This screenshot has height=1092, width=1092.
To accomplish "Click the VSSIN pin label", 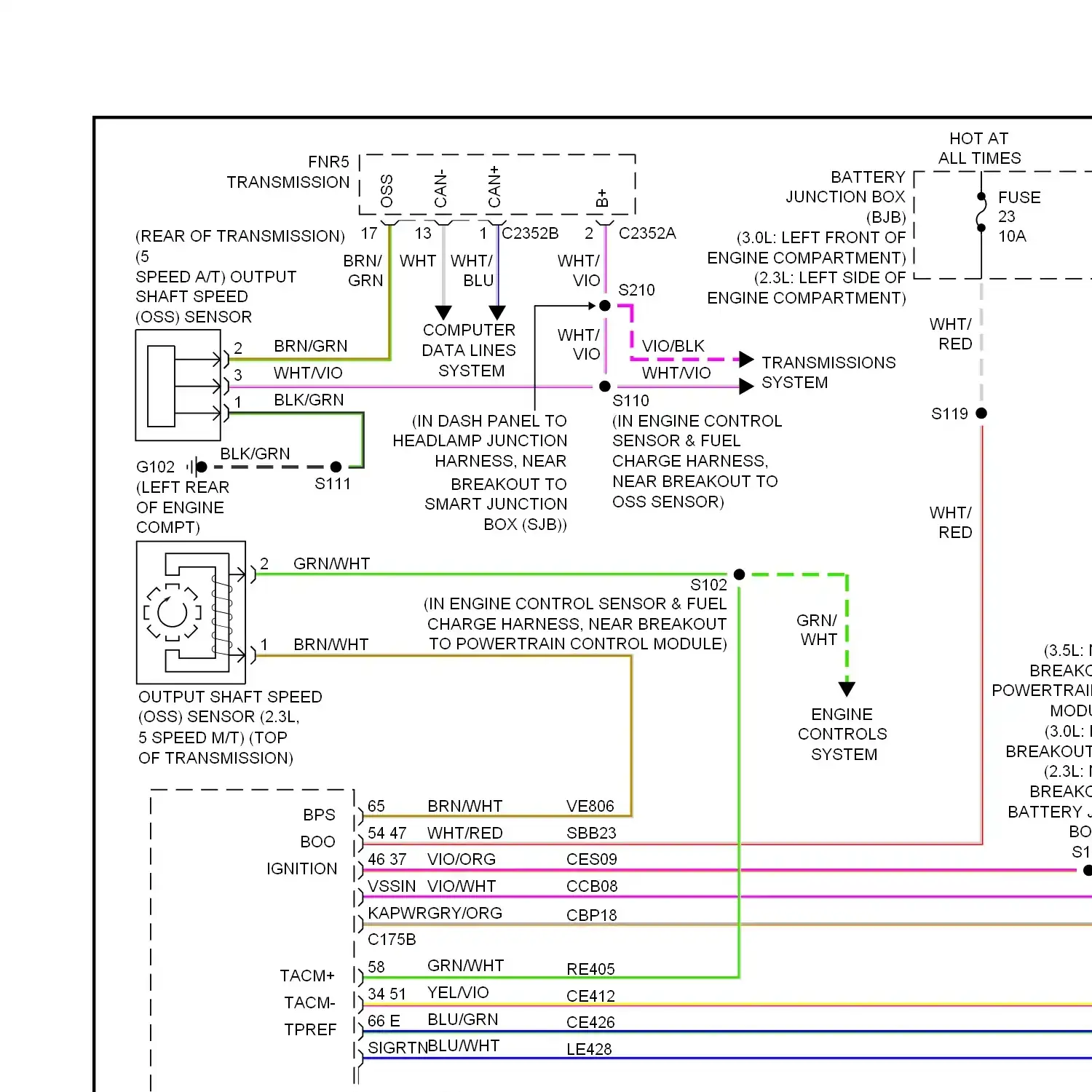I will [392, 886].
